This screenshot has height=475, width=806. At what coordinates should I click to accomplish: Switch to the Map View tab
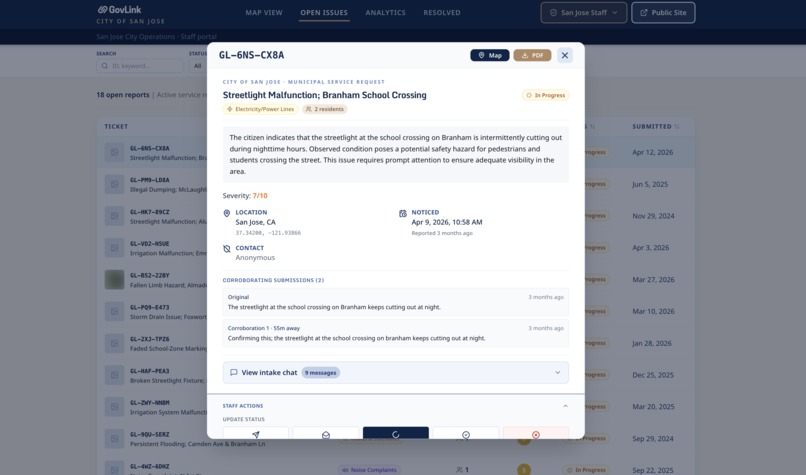264,12
